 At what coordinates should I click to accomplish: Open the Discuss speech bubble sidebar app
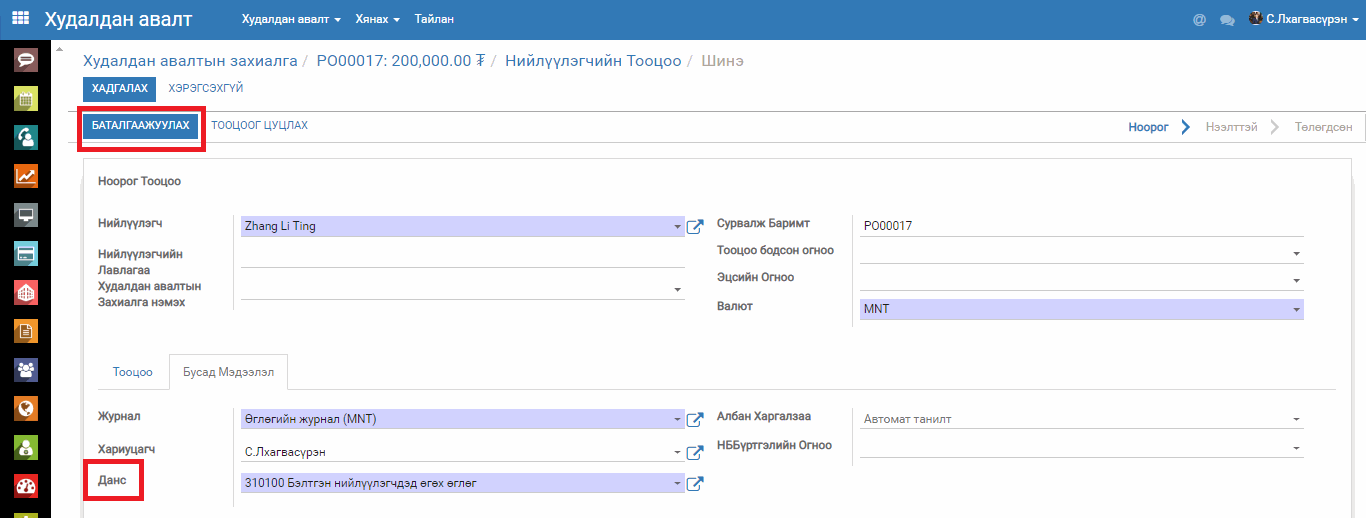(26, 59)
